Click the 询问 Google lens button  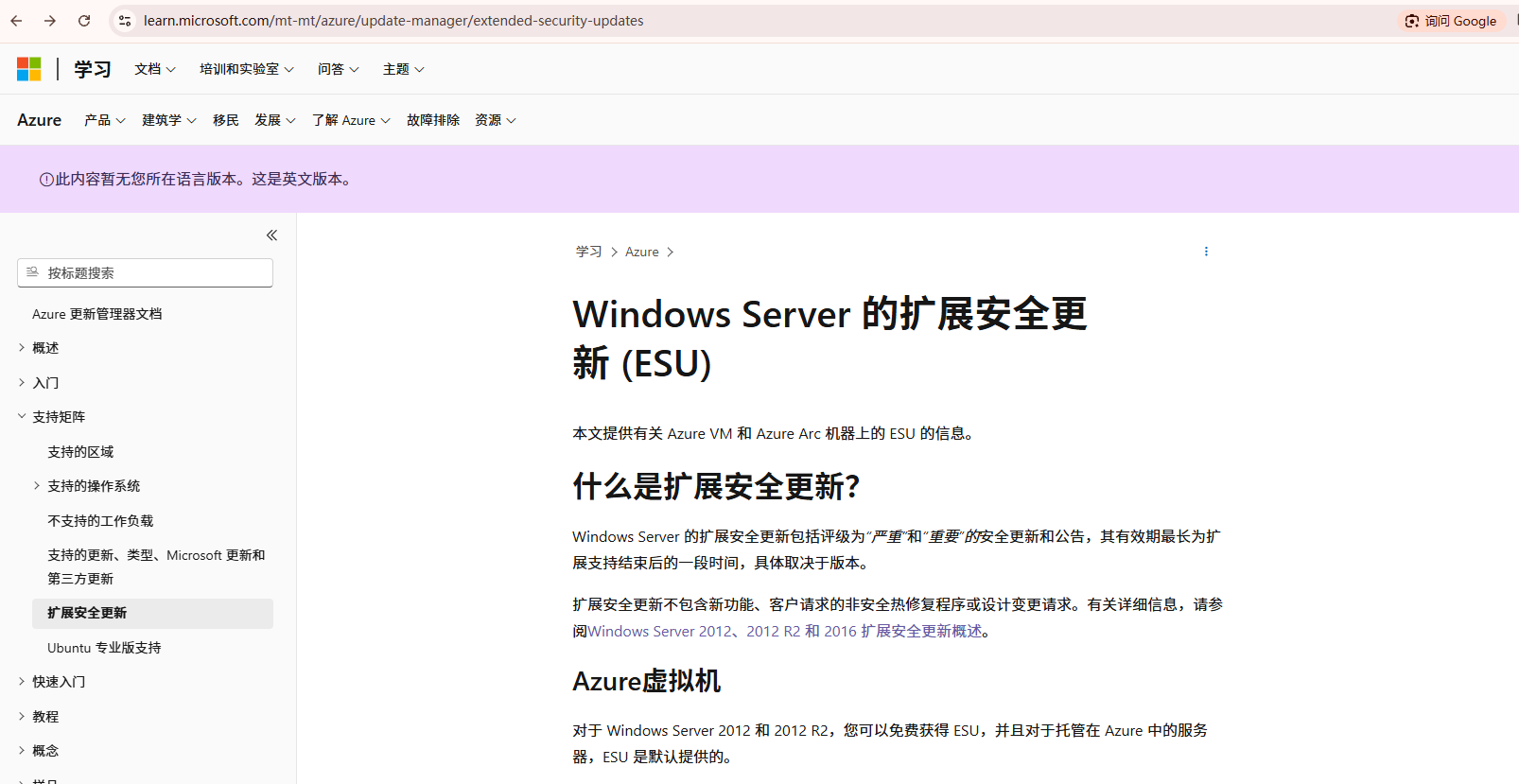coord(1451,21)
